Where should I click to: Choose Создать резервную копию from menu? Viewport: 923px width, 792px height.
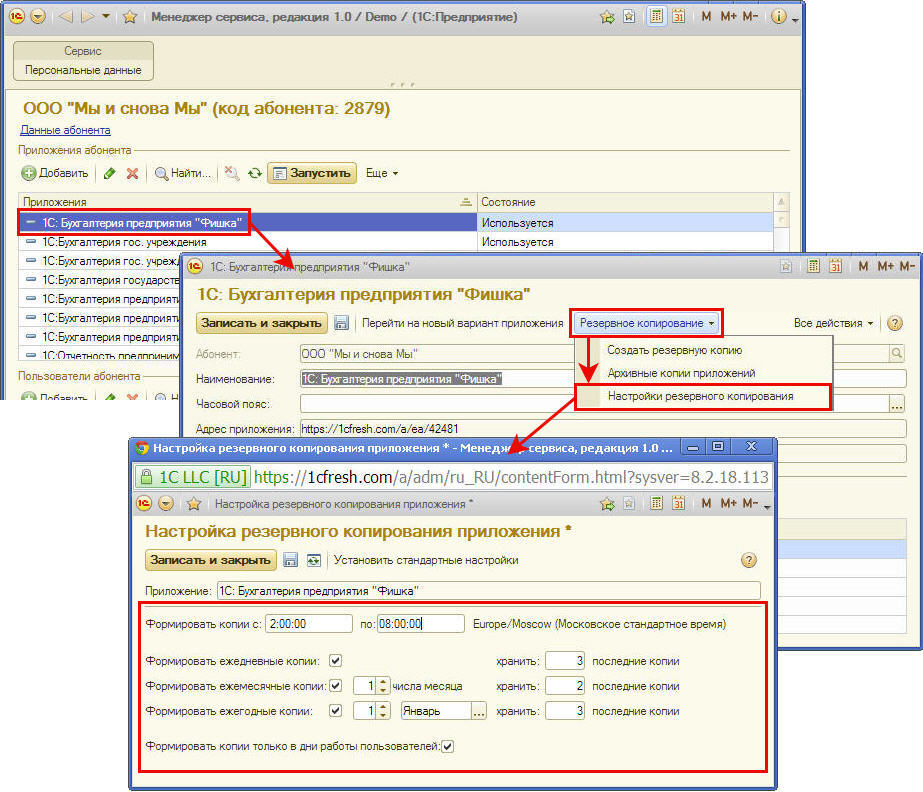coord(675,350)
